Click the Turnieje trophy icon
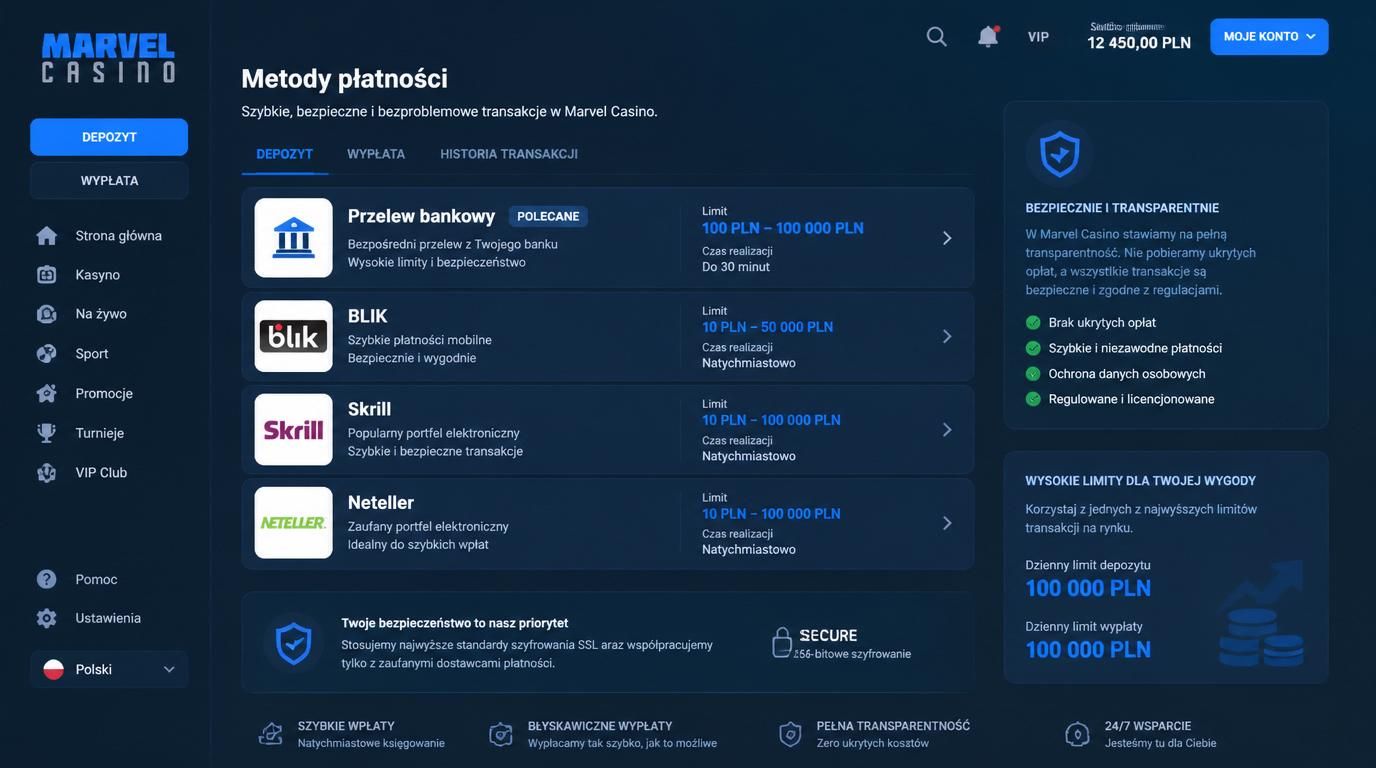The image size is (1376, 768). (x=47, y=433)
